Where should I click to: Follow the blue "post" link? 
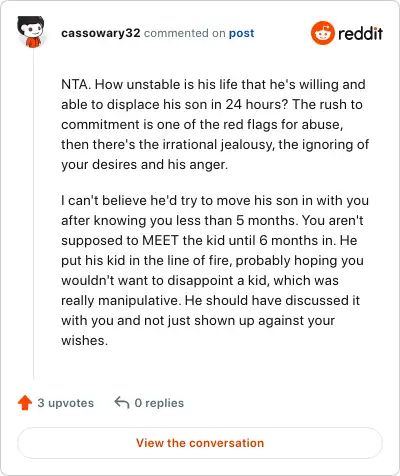[x=241, y=33]
